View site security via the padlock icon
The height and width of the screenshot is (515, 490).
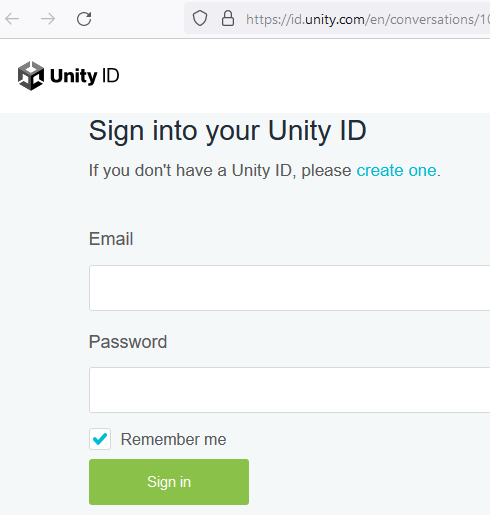[228, 18]
